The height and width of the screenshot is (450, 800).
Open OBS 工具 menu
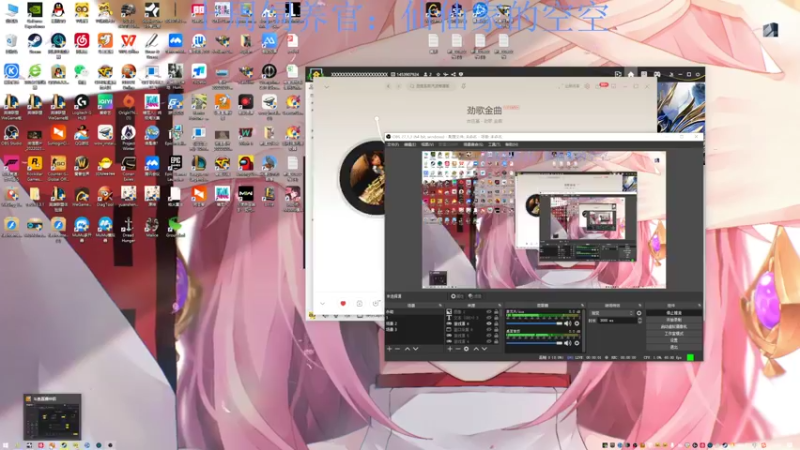(494, 145)
